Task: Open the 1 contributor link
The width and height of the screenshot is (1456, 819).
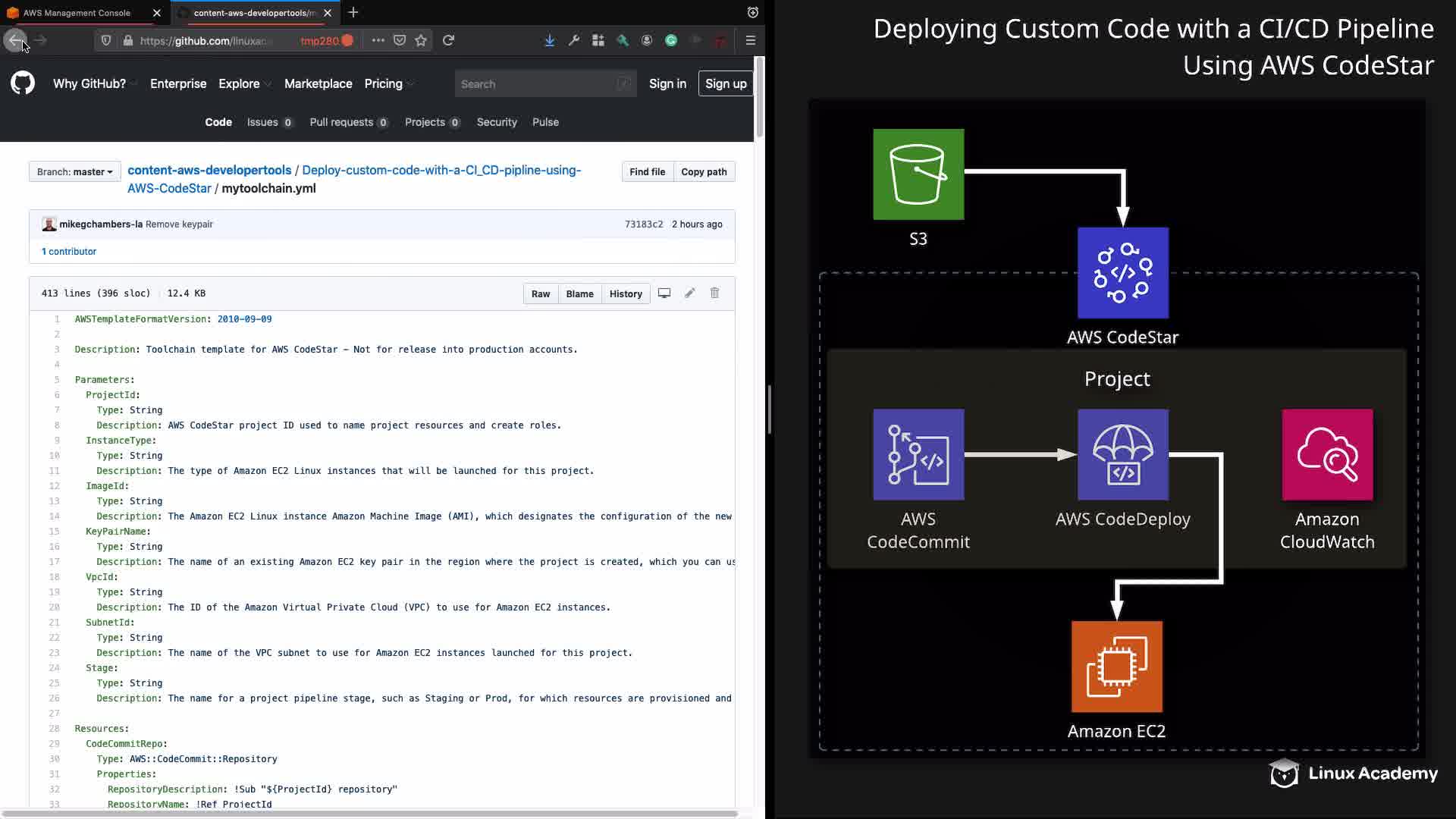Action: [69, 252]
